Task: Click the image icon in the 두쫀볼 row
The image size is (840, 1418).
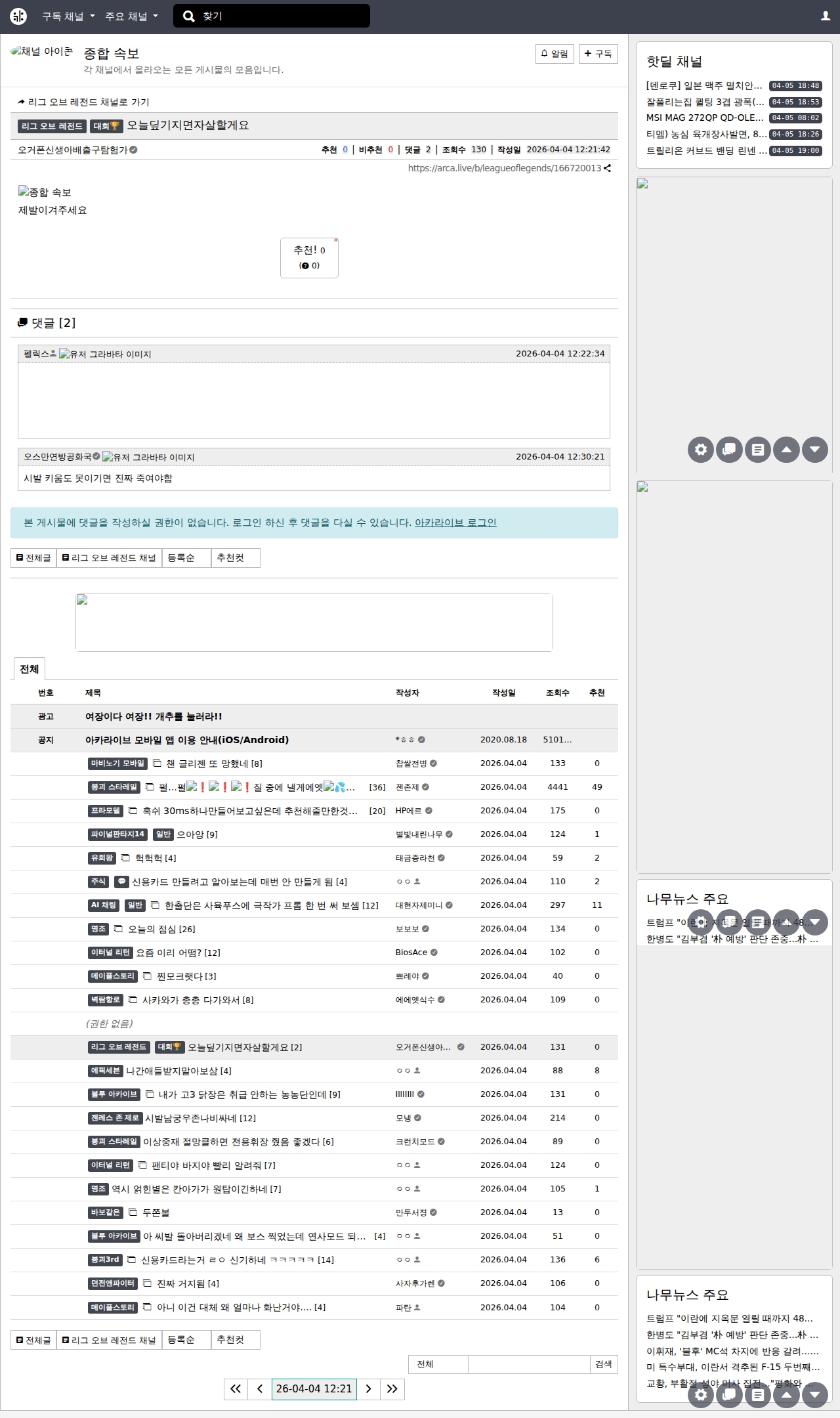Action: [133, 1213]
